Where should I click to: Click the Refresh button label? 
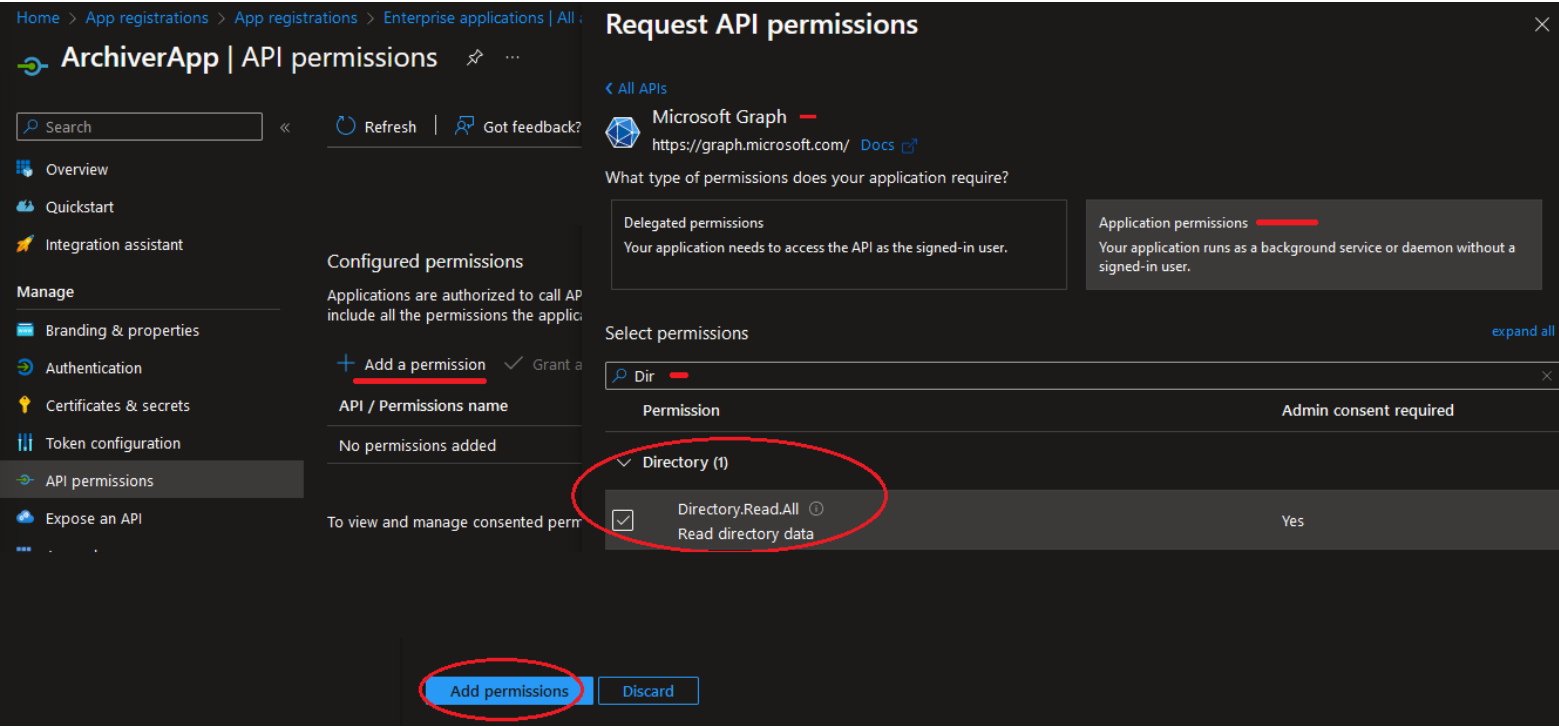pos(390,127)
